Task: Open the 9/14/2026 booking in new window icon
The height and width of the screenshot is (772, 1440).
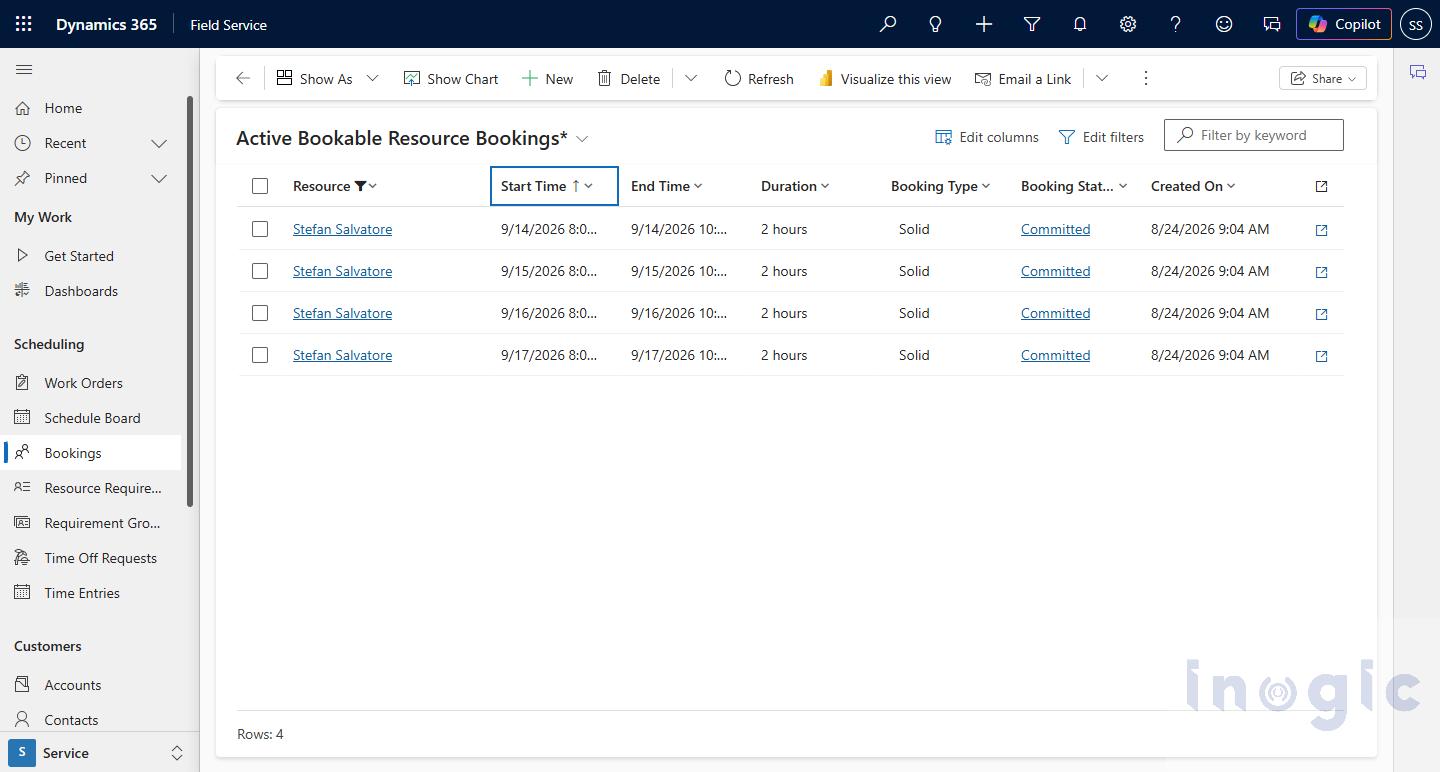Action: click(x=1321, y=230)
